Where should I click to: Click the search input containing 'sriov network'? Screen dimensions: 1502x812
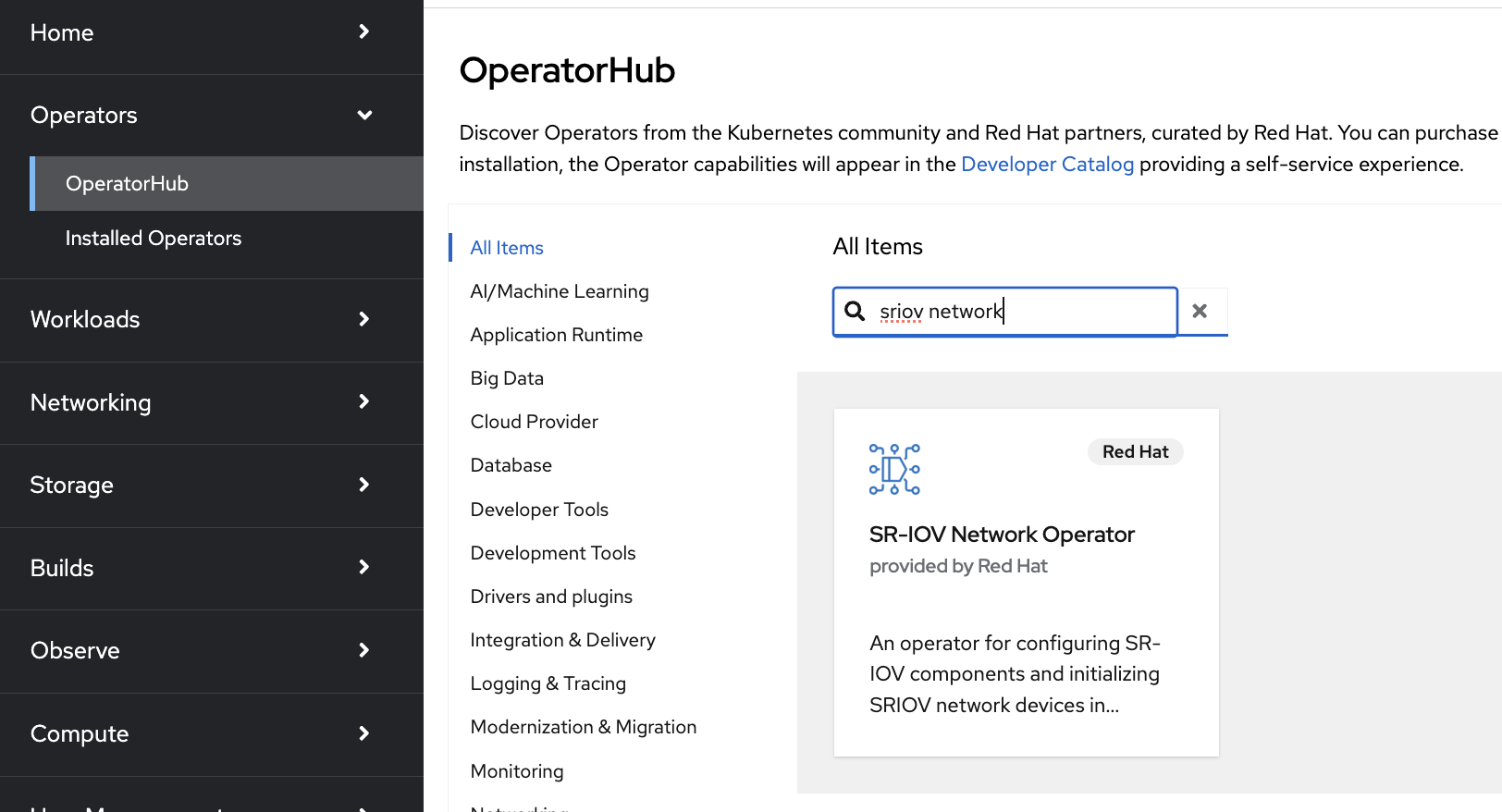coord(1017,312)
